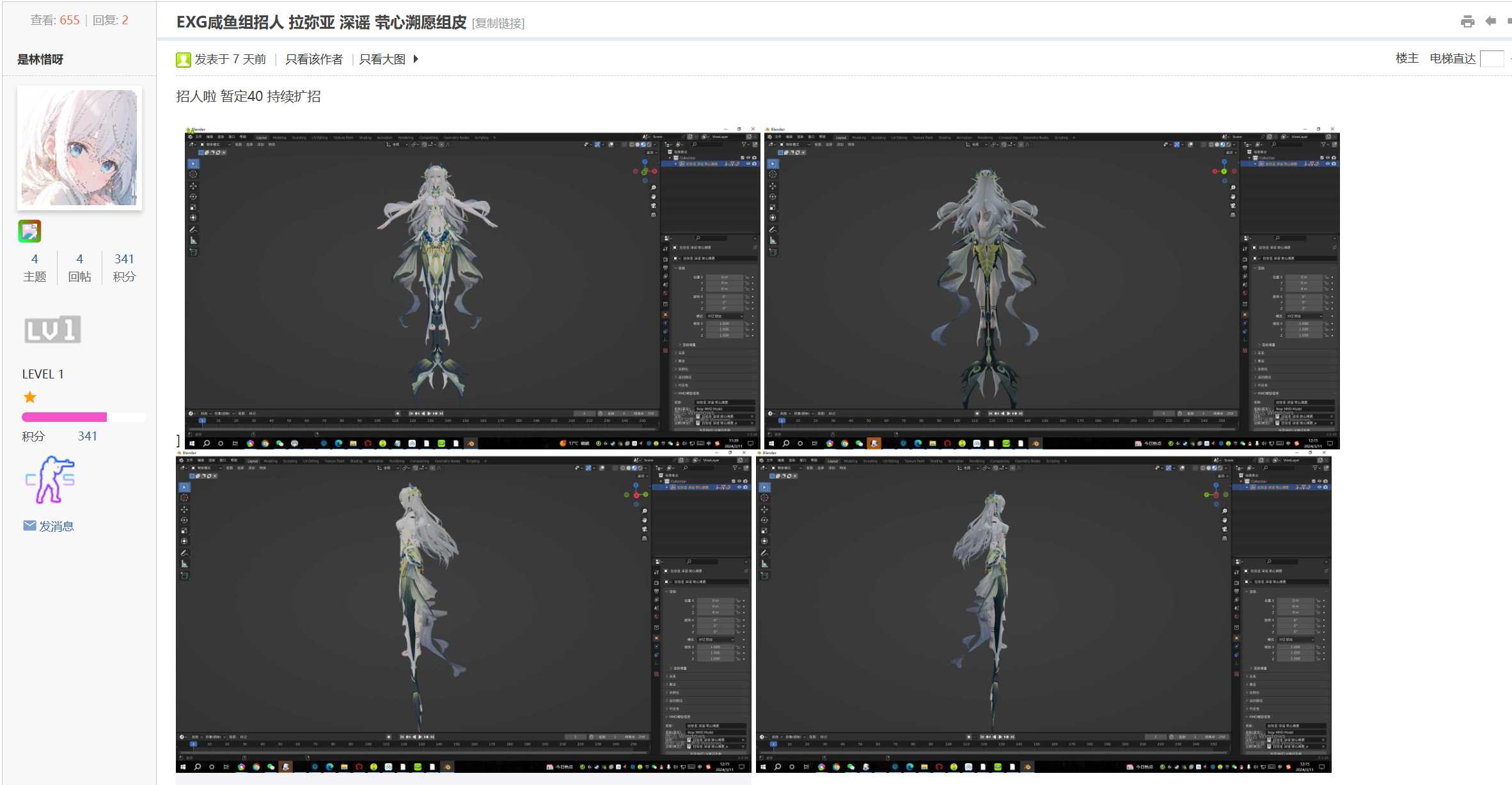Click the colorful medal badge below avatar
The image size is (1512, 785).
tap(29, 231)
